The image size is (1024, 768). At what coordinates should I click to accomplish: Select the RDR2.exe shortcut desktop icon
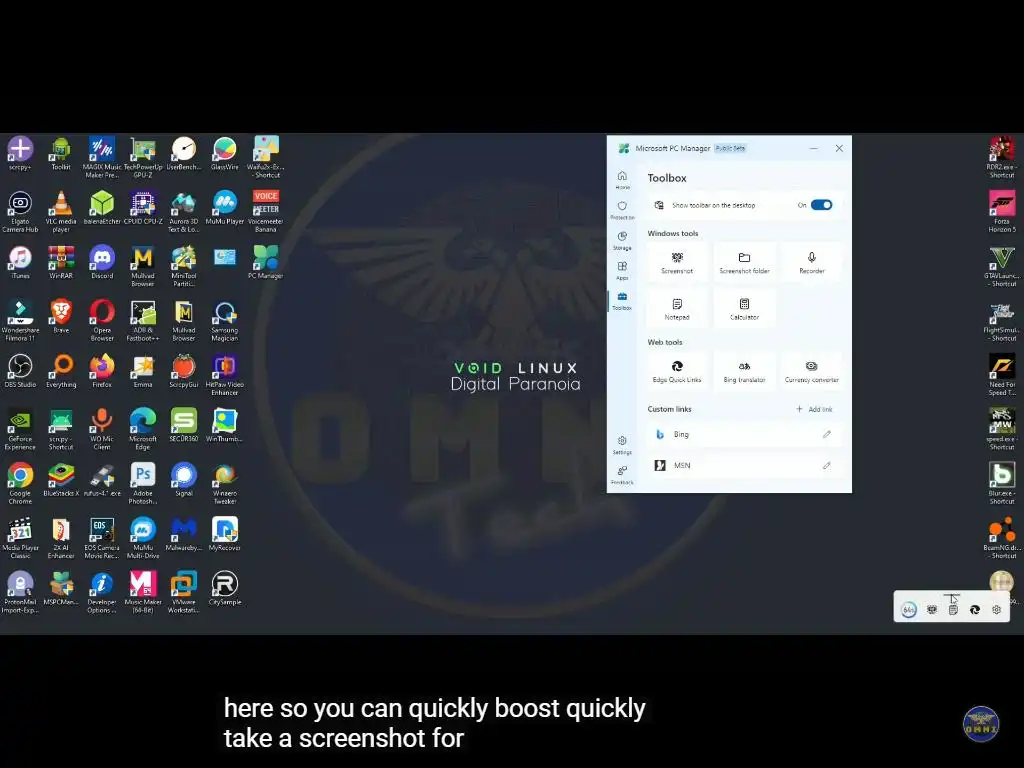coord(1002,157)
